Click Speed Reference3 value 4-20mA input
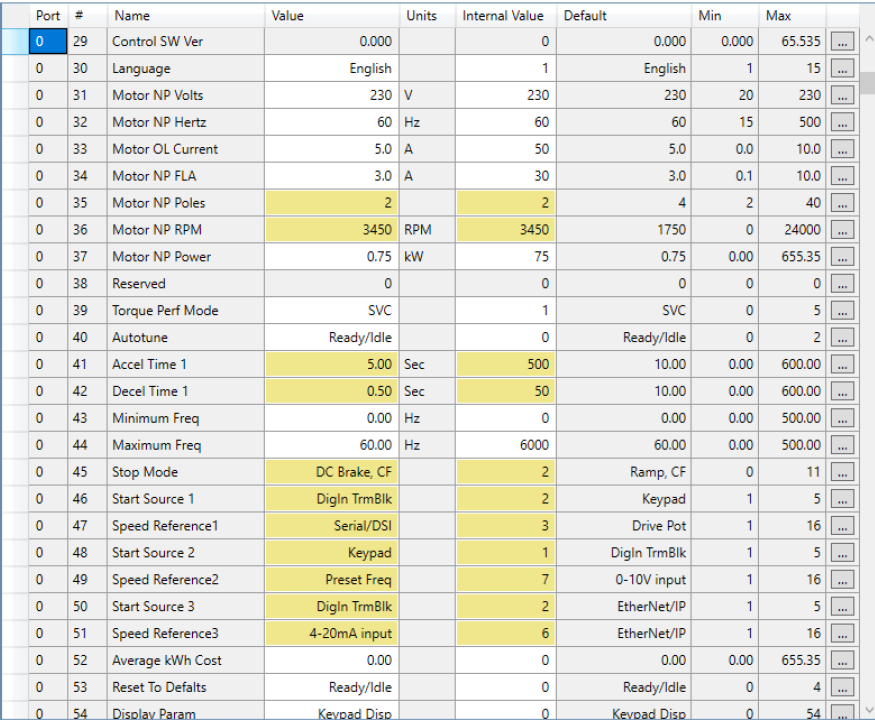Image resolution: width=875 pixels, height=722 pixels. pos(331,633)
